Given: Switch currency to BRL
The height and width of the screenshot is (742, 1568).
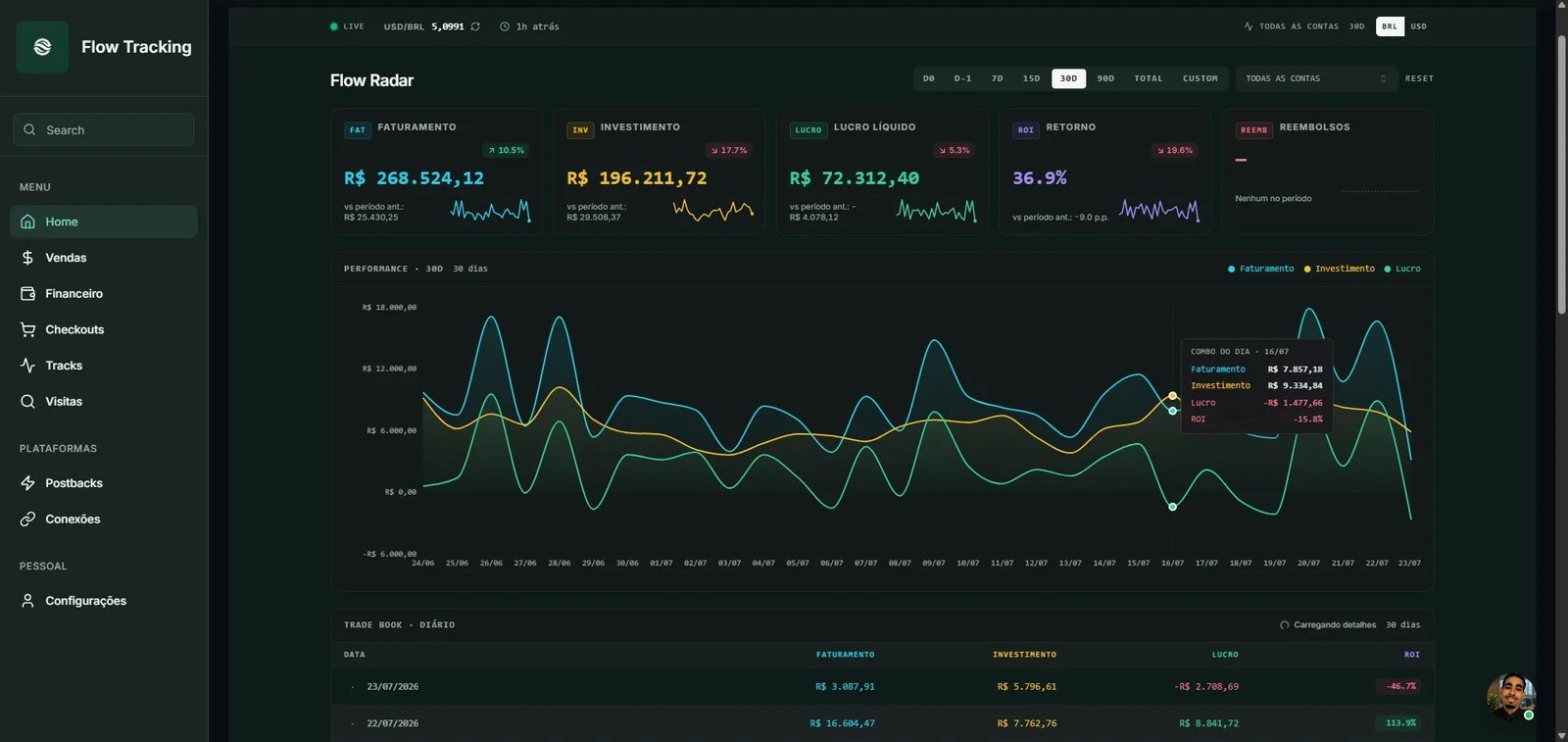Looking at the screenshot, I should coord(1390,26).
